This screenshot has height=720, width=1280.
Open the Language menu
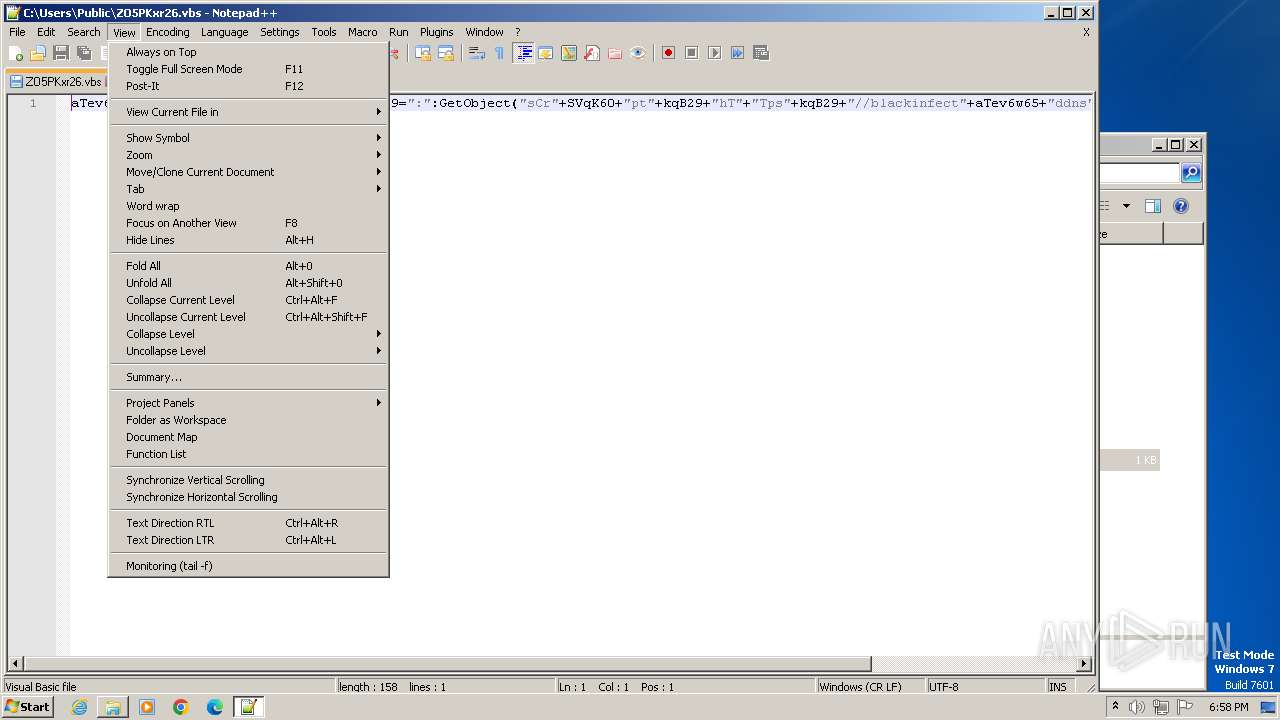click(x=224, y=32)
